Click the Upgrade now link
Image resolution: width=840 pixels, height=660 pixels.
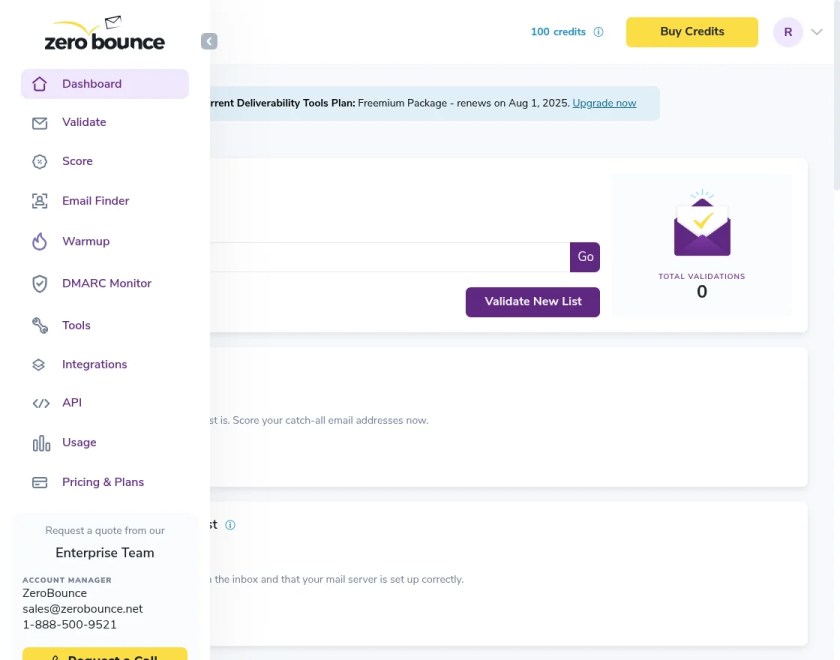point(604,102)
